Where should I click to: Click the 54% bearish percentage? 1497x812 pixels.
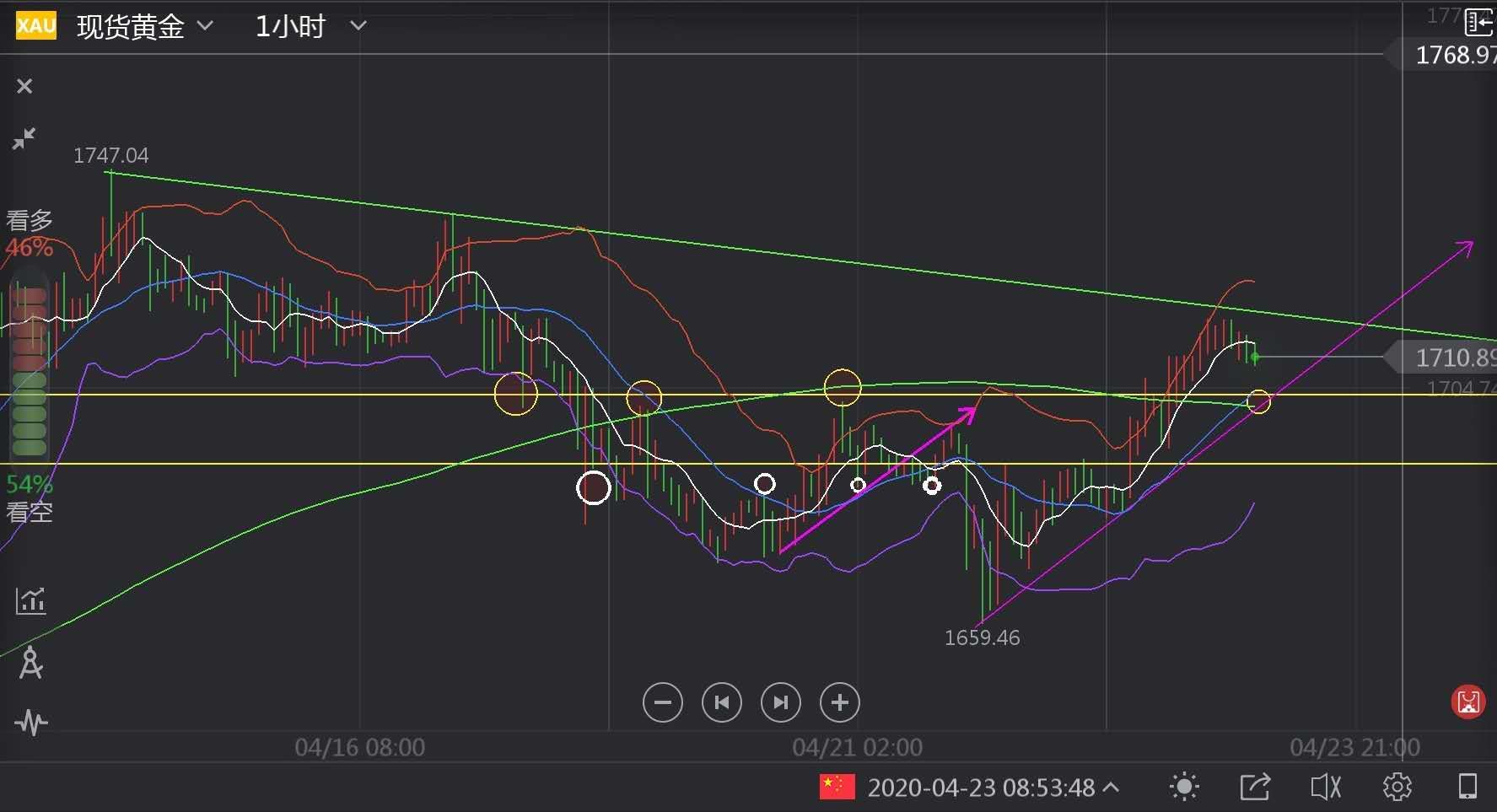[29, 485]
